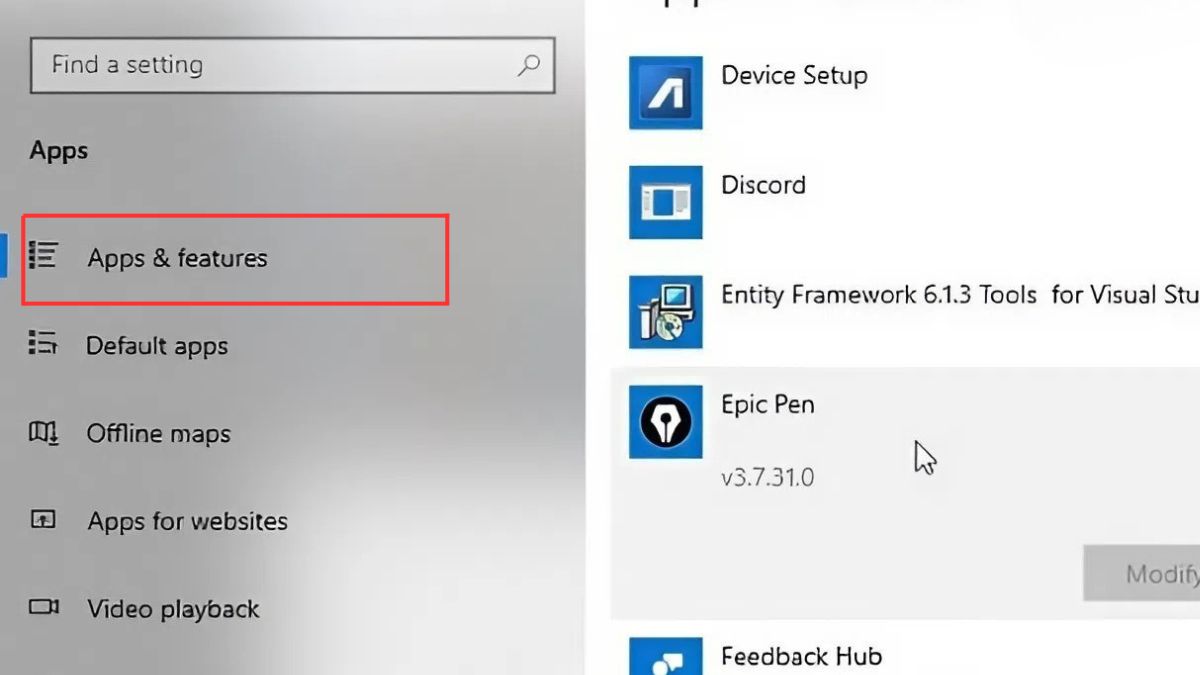Click the Video playback camera icon
This screenshot has height=675, width=1200.
43,608
